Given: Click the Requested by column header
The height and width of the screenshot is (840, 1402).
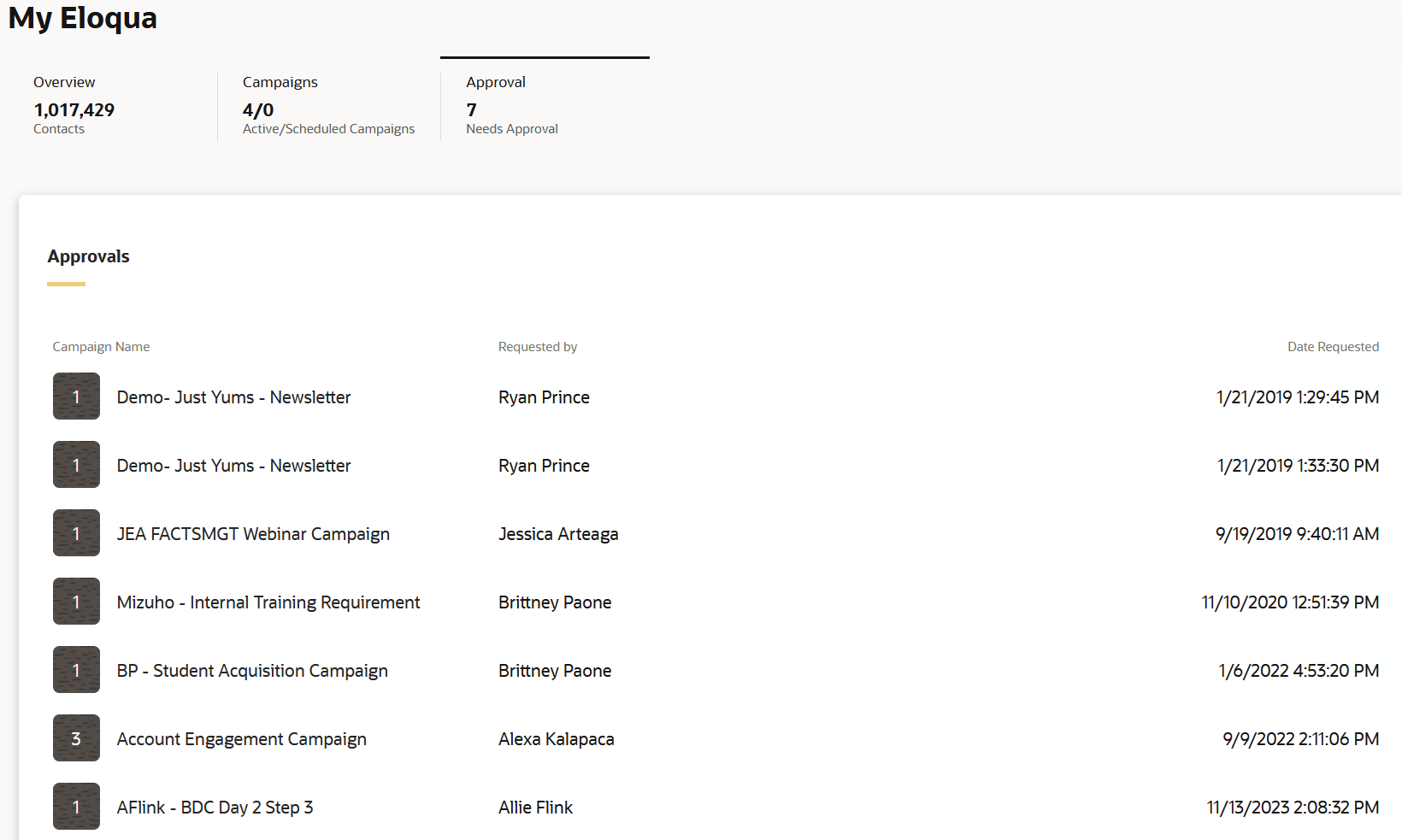Looking at the screenshot, I should 538,347.
